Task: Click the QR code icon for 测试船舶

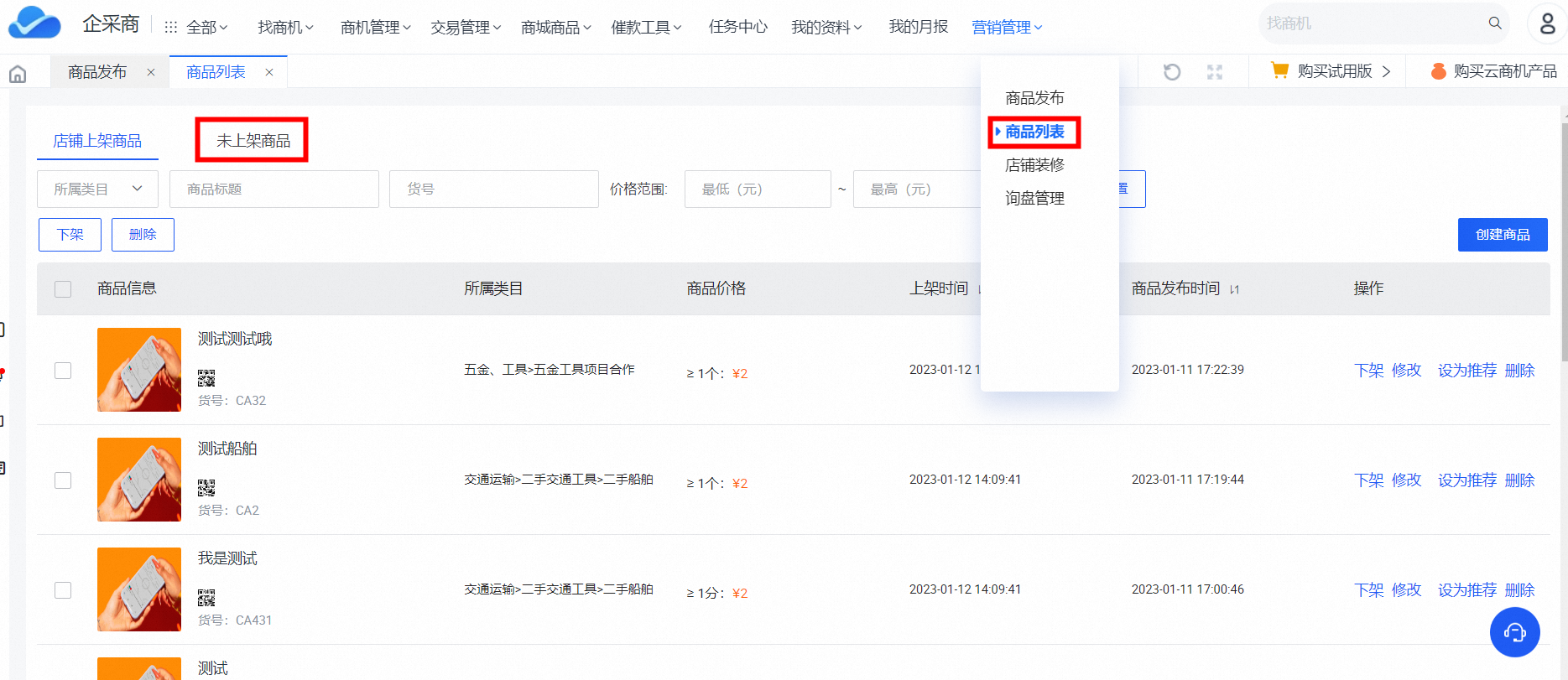Action: [x=206, y=488]
